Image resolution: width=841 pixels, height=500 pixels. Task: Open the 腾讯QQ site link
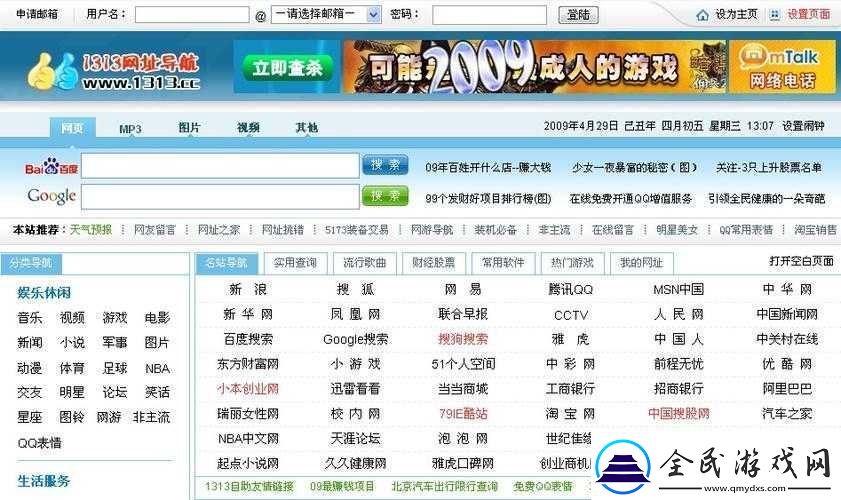pos(570,290)
